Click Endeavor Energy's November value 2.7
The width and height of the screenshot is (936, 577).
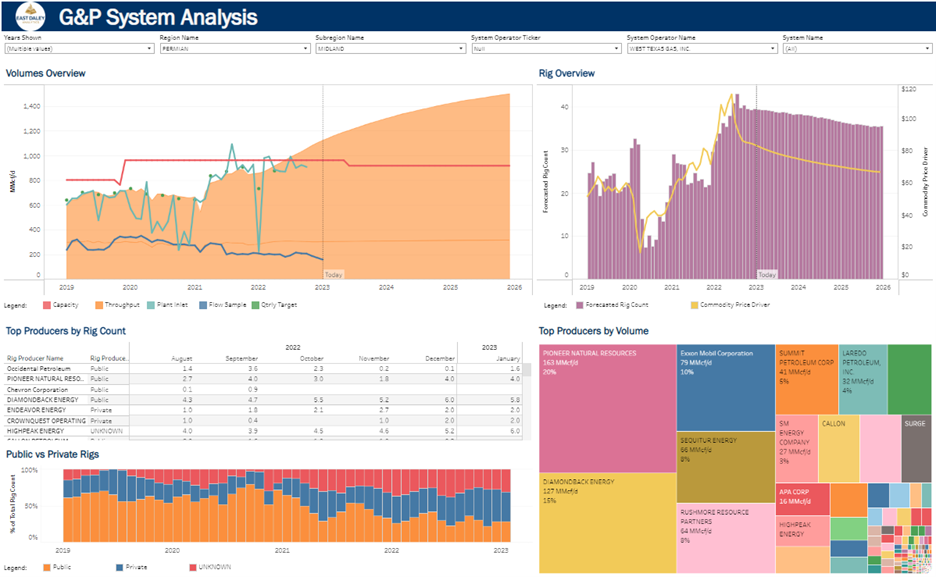coord(384,410)
